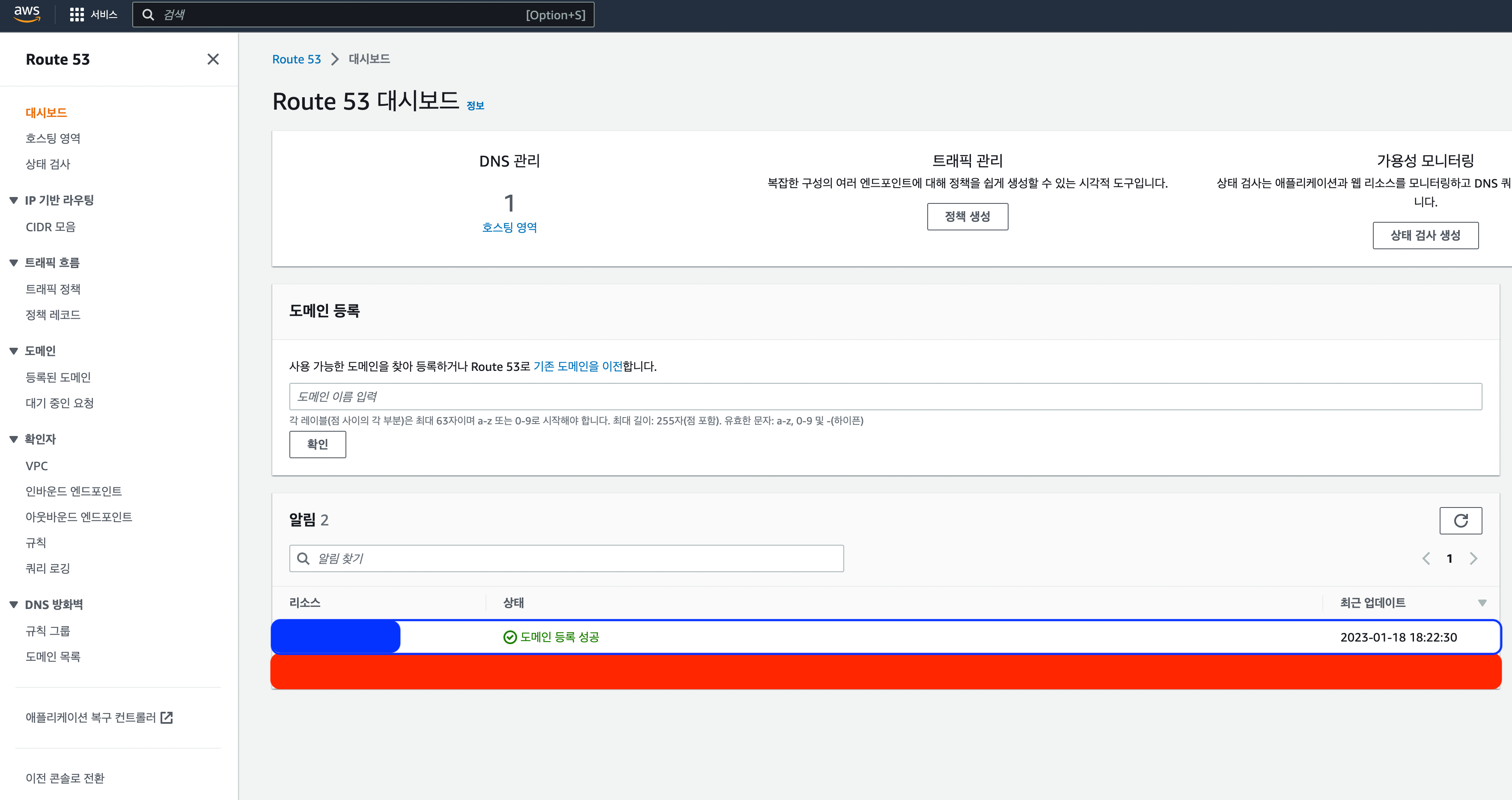Click the search magnifier in top bar
This screenshot has height=800, width=1512.
click(149, 15)
